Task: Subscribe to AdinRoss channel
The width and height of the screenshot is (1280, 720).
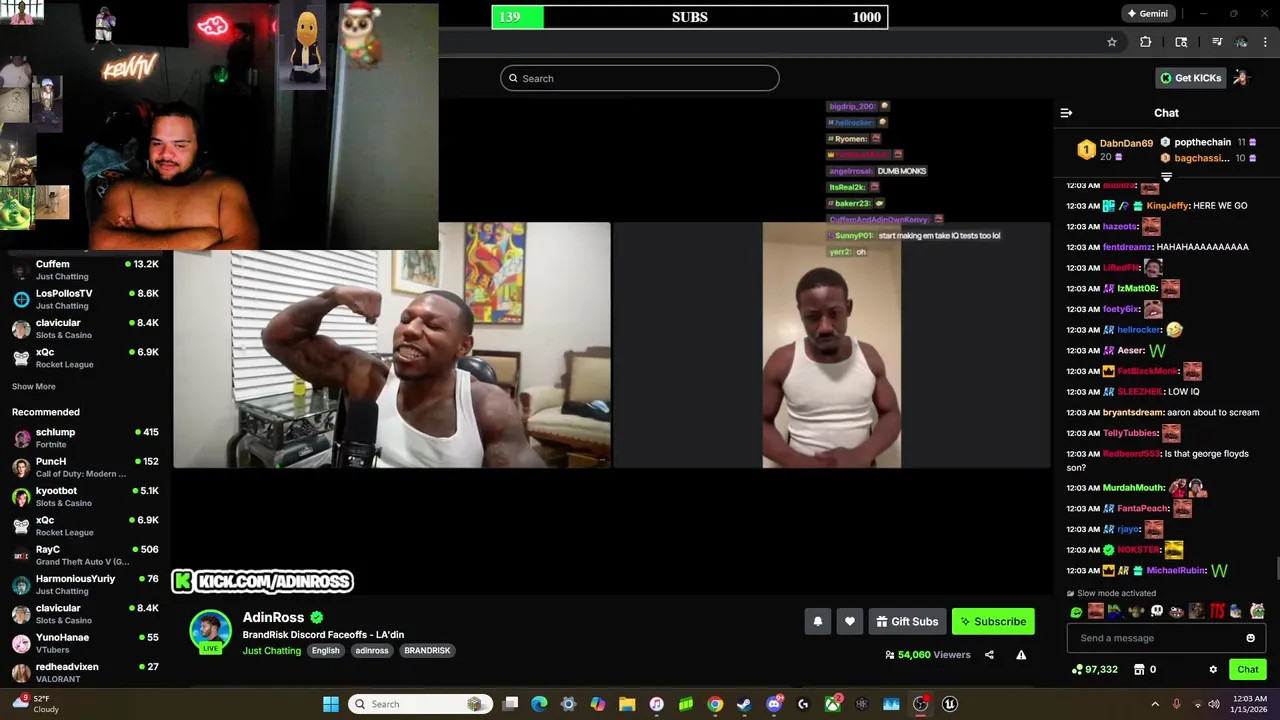Action: click(x=993, y=621)
